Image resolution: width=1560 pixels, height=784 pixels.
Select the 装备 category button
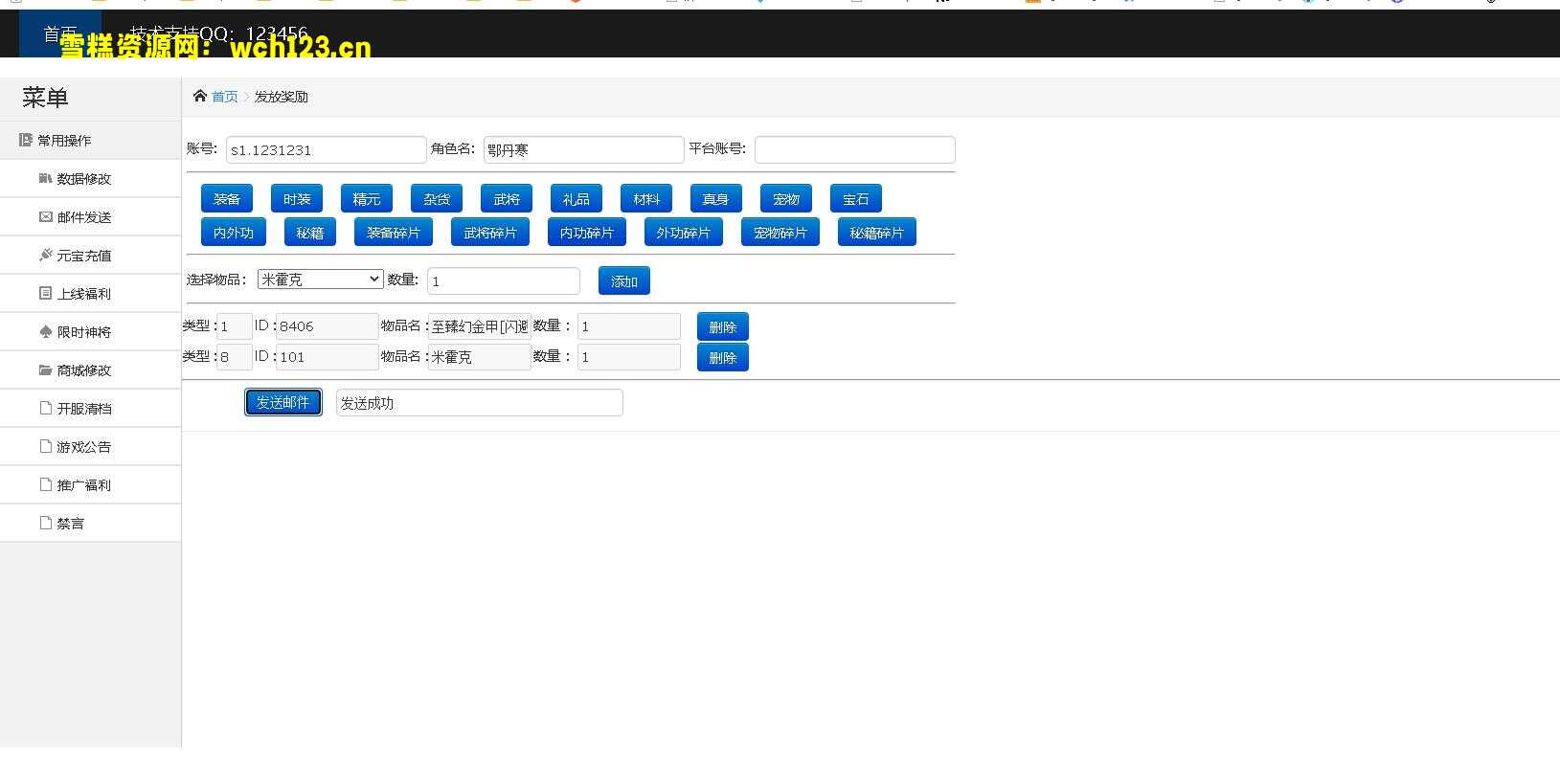point(227,199)
